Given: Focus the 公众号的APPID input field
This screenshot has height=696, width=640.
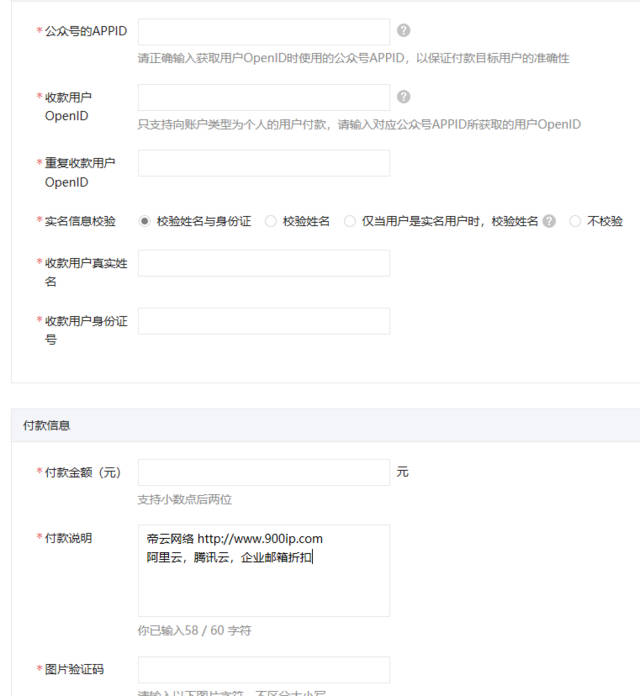Looking at the screenshot, I should pyautogui.click(x=264, y=32).
